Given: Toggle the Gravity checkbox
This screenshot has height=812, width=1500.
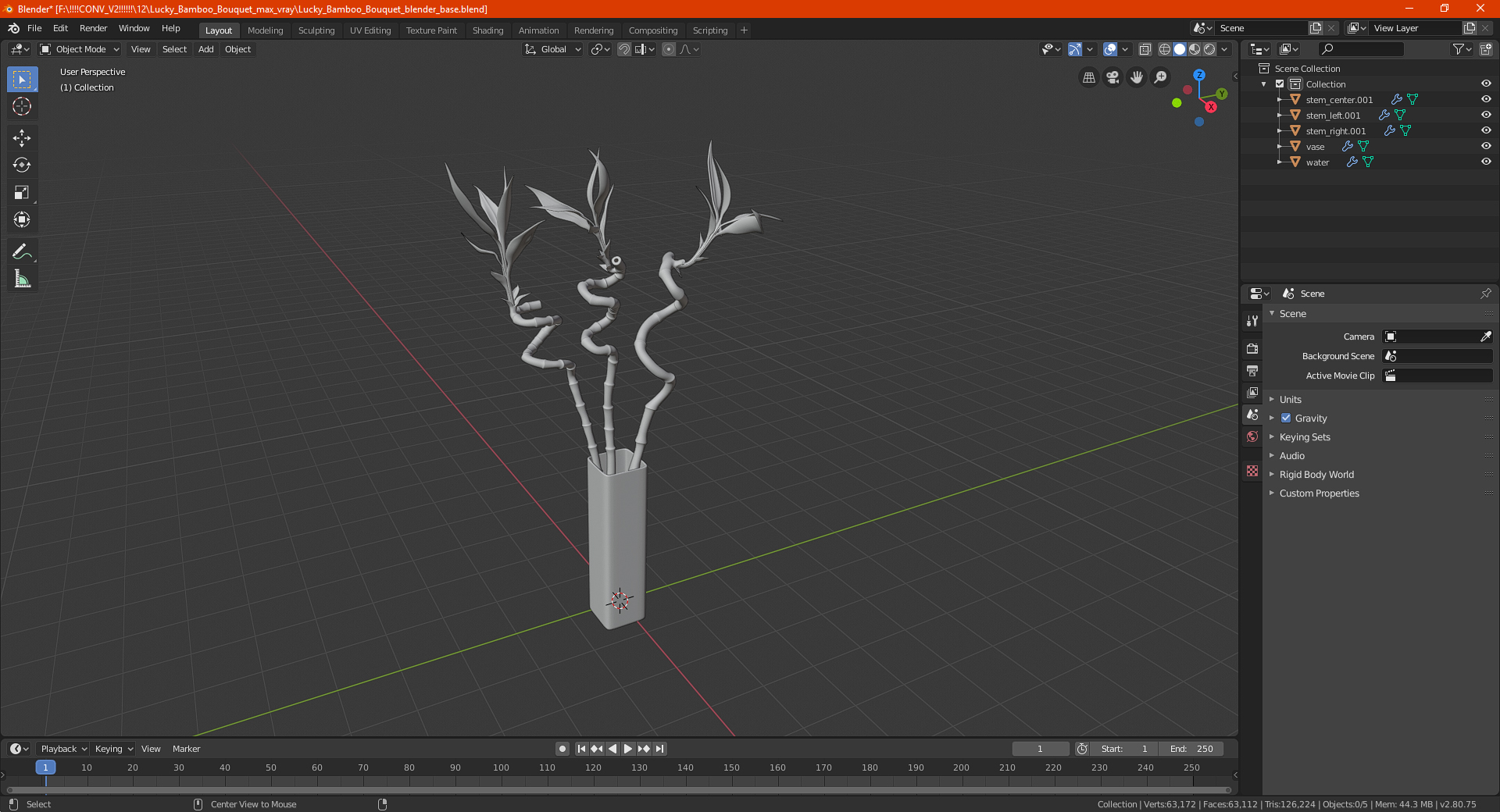Looking at the screenshot, I should tap(1286, 418).
